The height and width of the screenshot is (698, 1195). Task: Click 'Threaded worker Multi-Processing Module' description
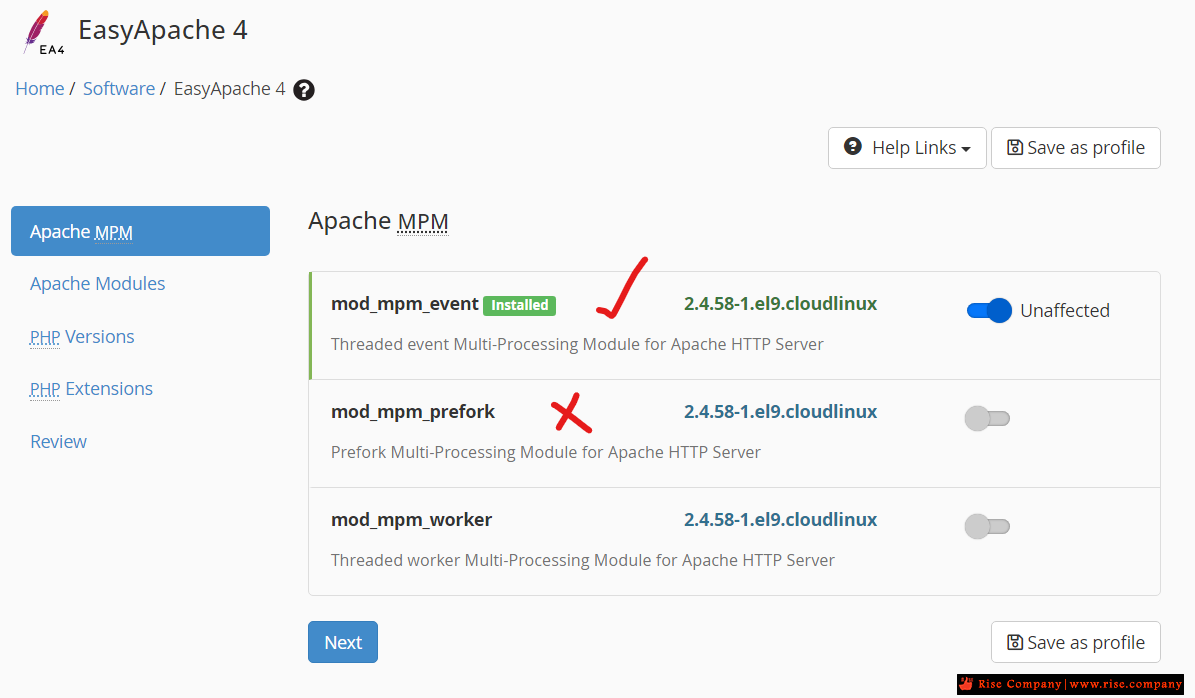tap(583, 561)
